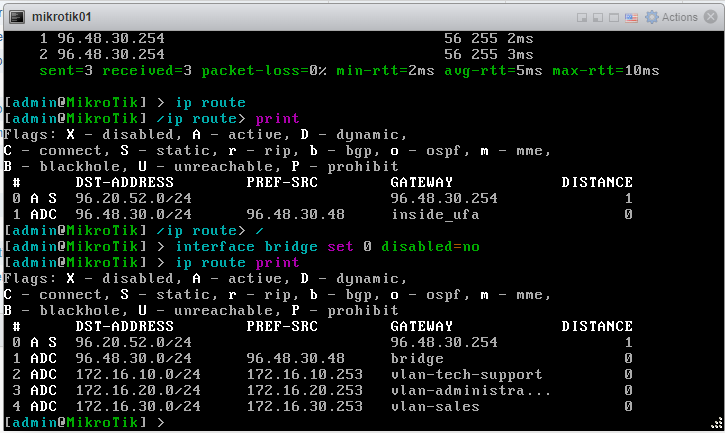Image resolution: width=725 pixels, height=433 pixels.
Task: Click the 2ms ping time value
Action: (520, 38)
